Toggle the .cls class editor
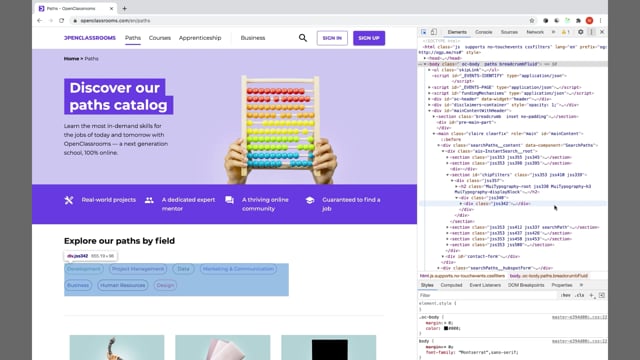Screen dimensions: 640x360 pos(580,295)
